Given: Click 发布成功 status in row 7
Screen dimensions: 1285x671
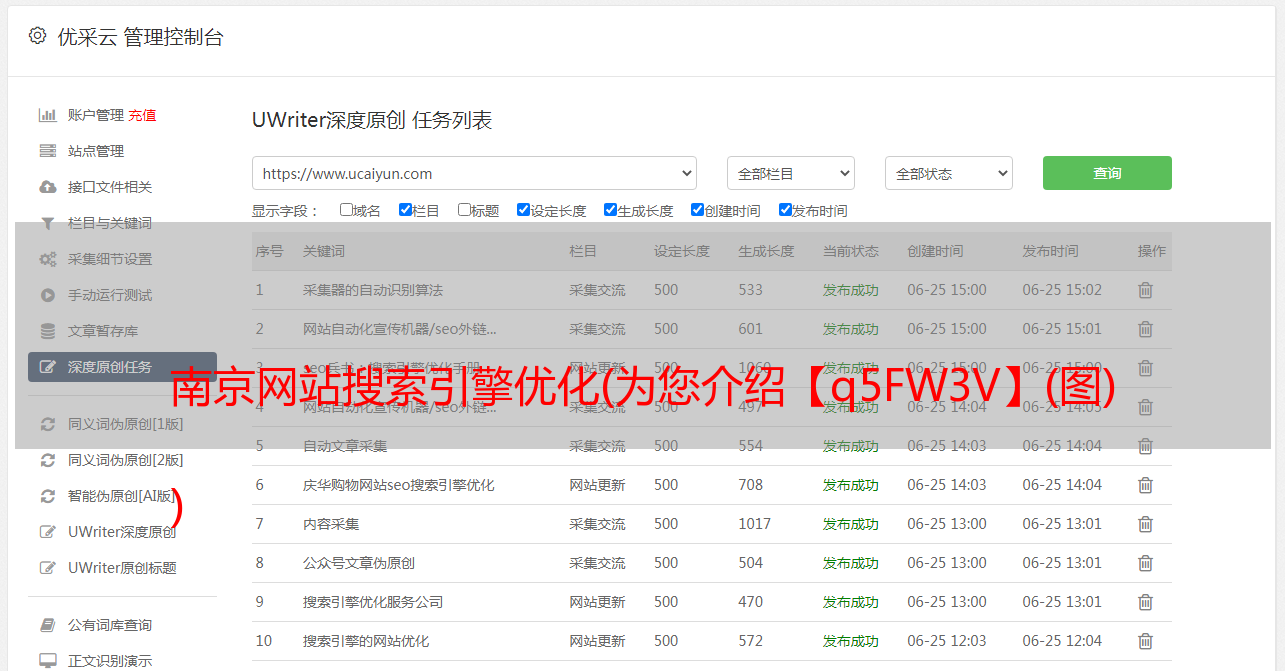Looking at the screenshot, I should tap(850, 524).
